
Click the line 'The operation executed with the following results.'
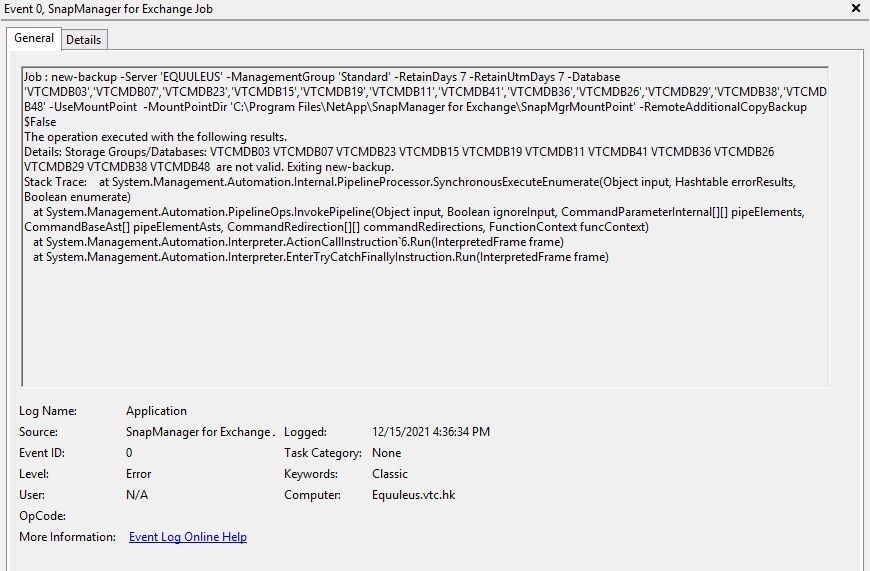coord(155,137)
